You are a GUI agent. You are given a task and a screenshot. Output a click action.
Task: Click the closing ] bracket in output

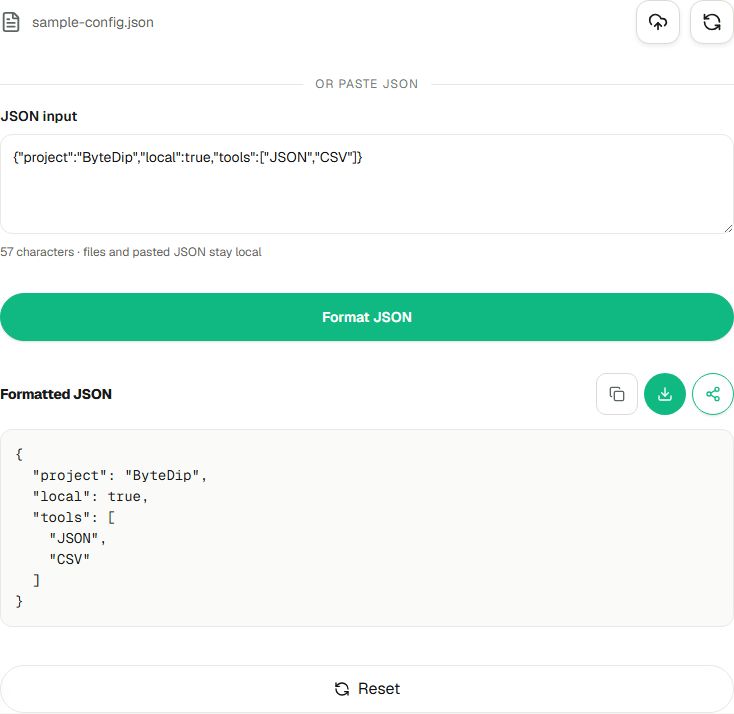click(x=36, y=581)
